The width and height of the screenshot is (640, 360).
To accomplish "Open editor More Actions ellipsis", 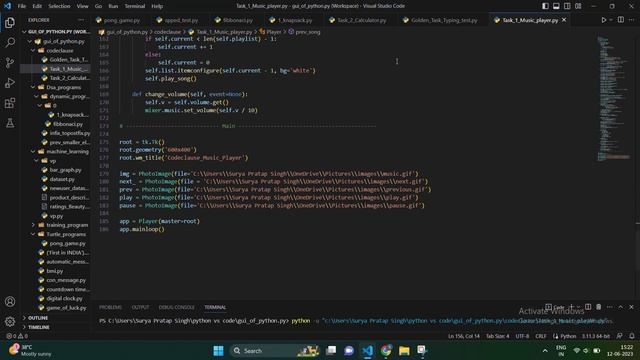I will click(631, 20).
